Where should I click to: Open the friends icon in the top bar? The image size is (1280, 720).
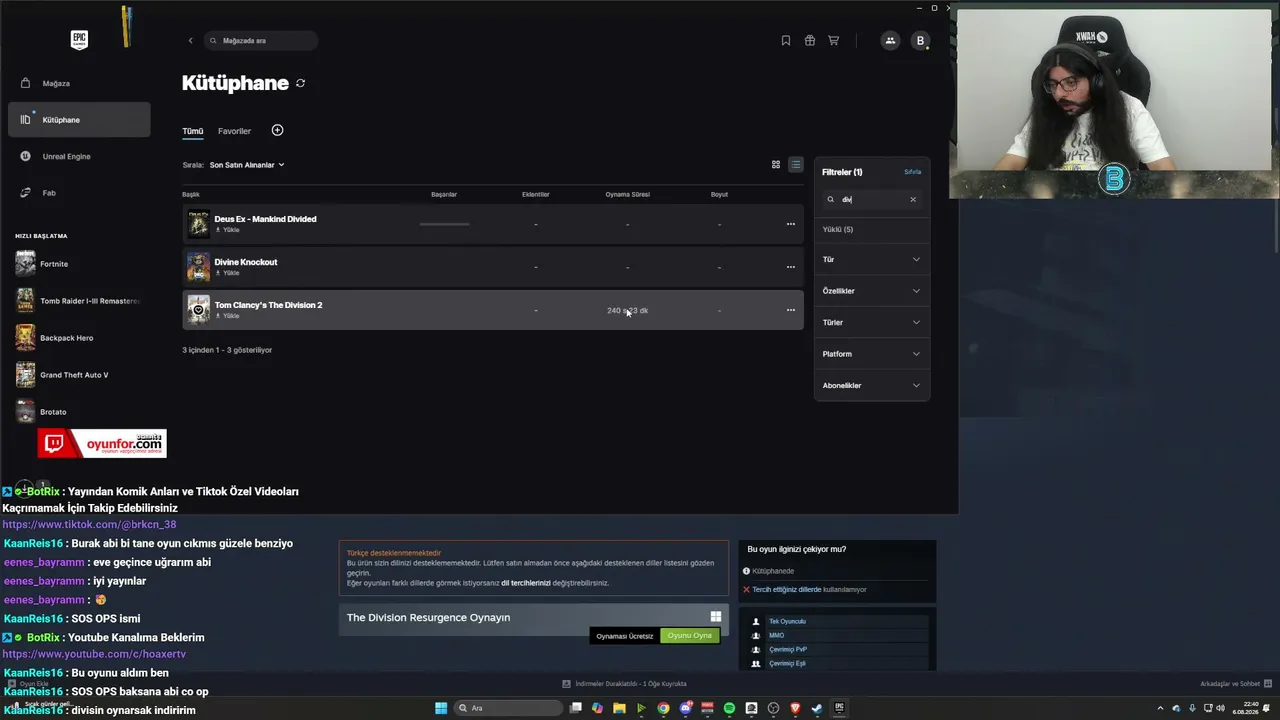point(890,41)
